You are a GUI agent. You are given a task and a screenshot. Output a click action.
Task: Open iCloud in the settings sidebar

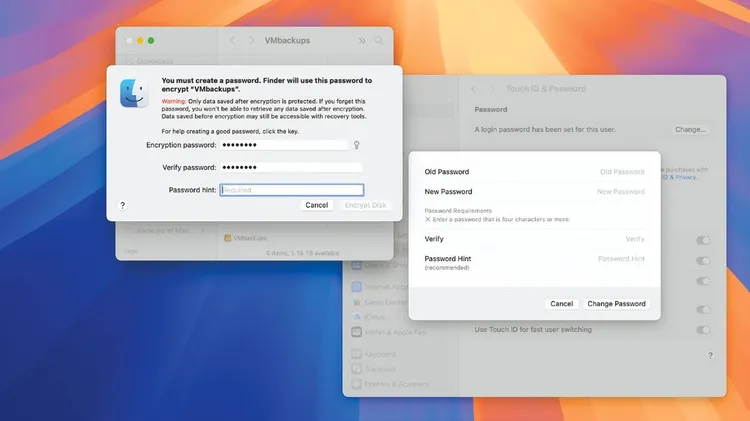(380, 319)
